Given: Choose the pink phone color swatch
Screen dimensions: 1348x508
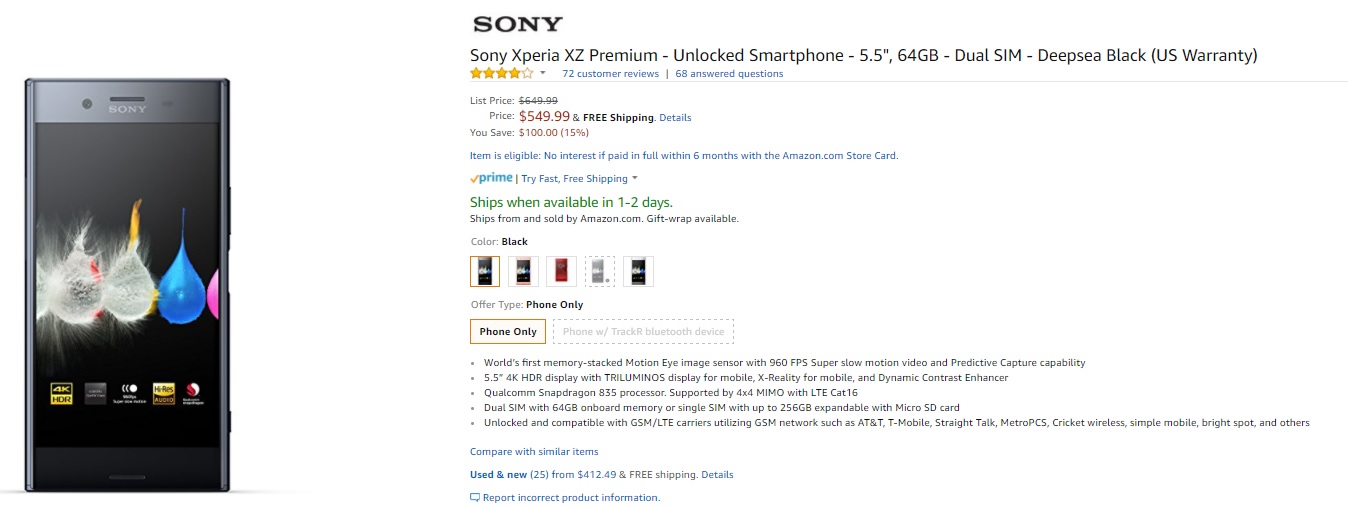Looking at the screenshot, I should pyautogui.click(x=523, y=271).
